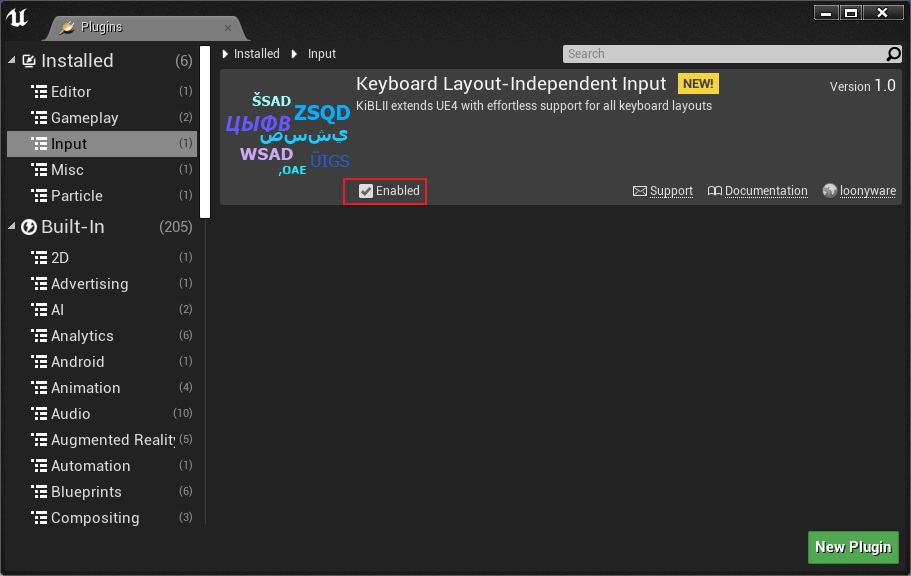Click the list icon beside Compositing

coord(39,518)
